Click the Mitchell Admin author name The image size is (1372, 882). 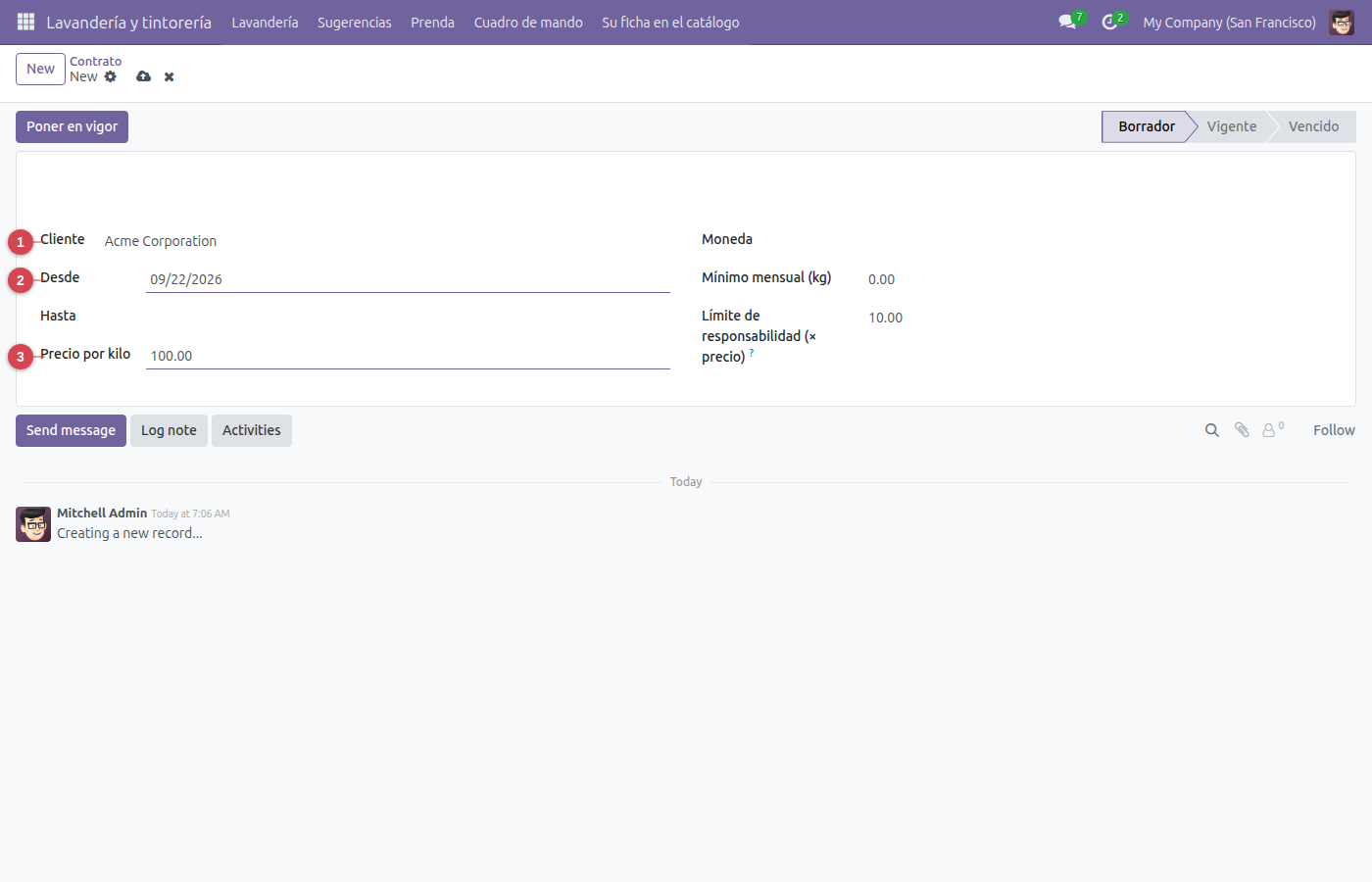102,513
